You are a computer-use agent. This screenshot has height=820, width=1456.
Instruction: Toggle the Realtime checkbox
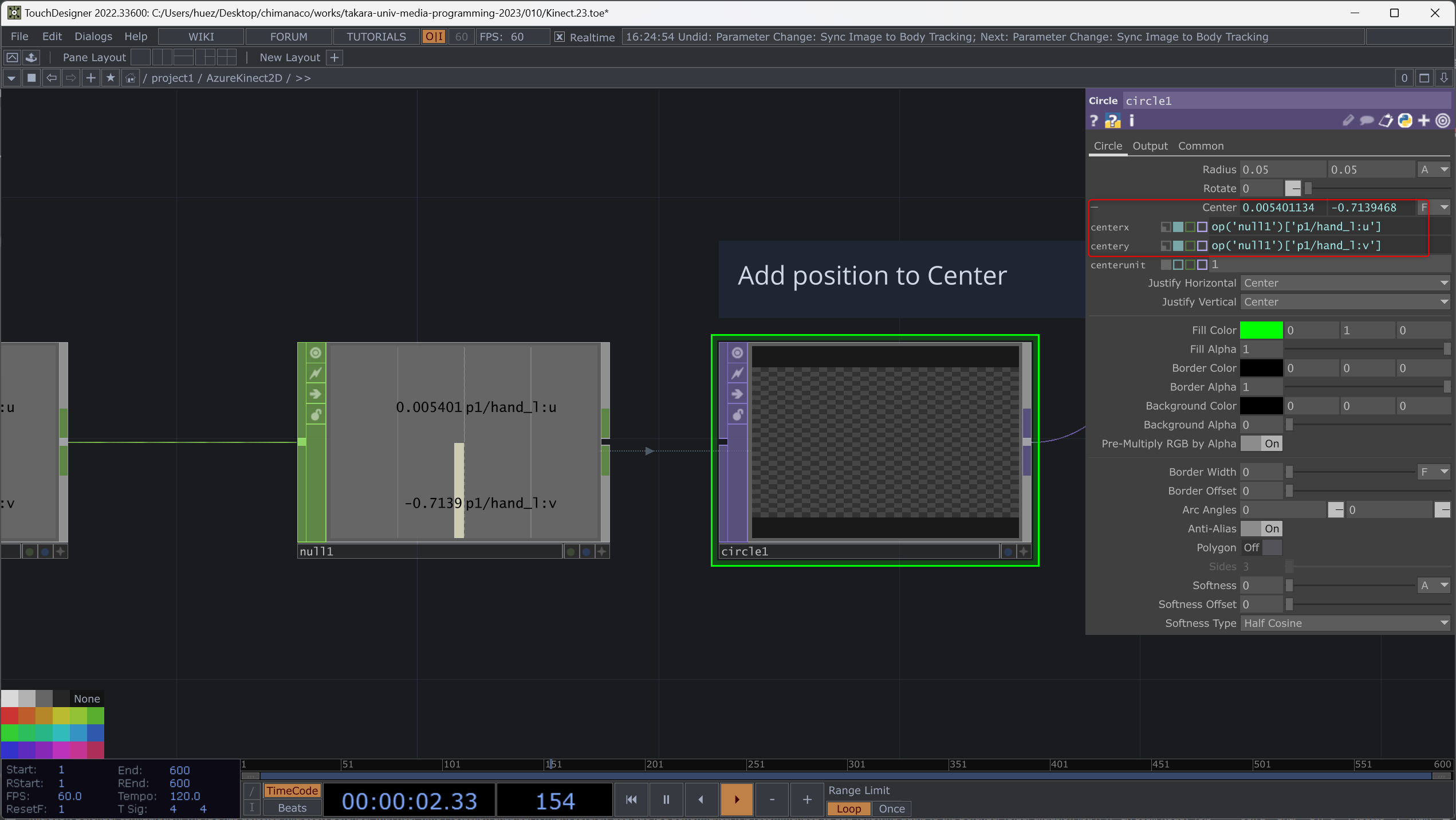coord(560,37)
